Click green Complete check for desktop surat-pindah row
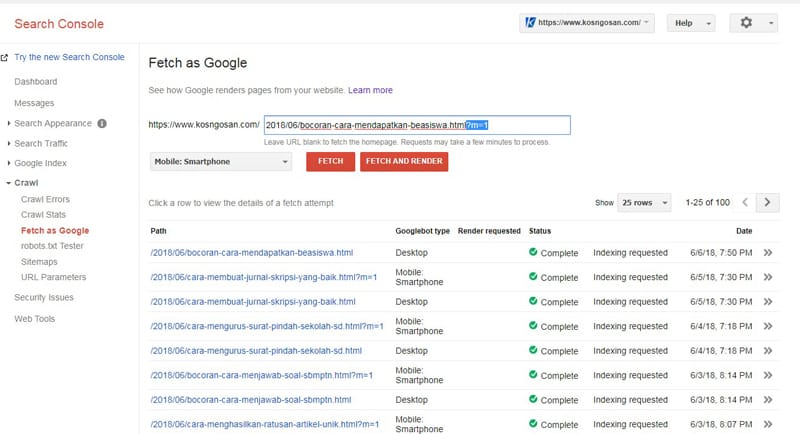Image resolution: width=800 pixels, height=434 pixels. coord(533,350)
